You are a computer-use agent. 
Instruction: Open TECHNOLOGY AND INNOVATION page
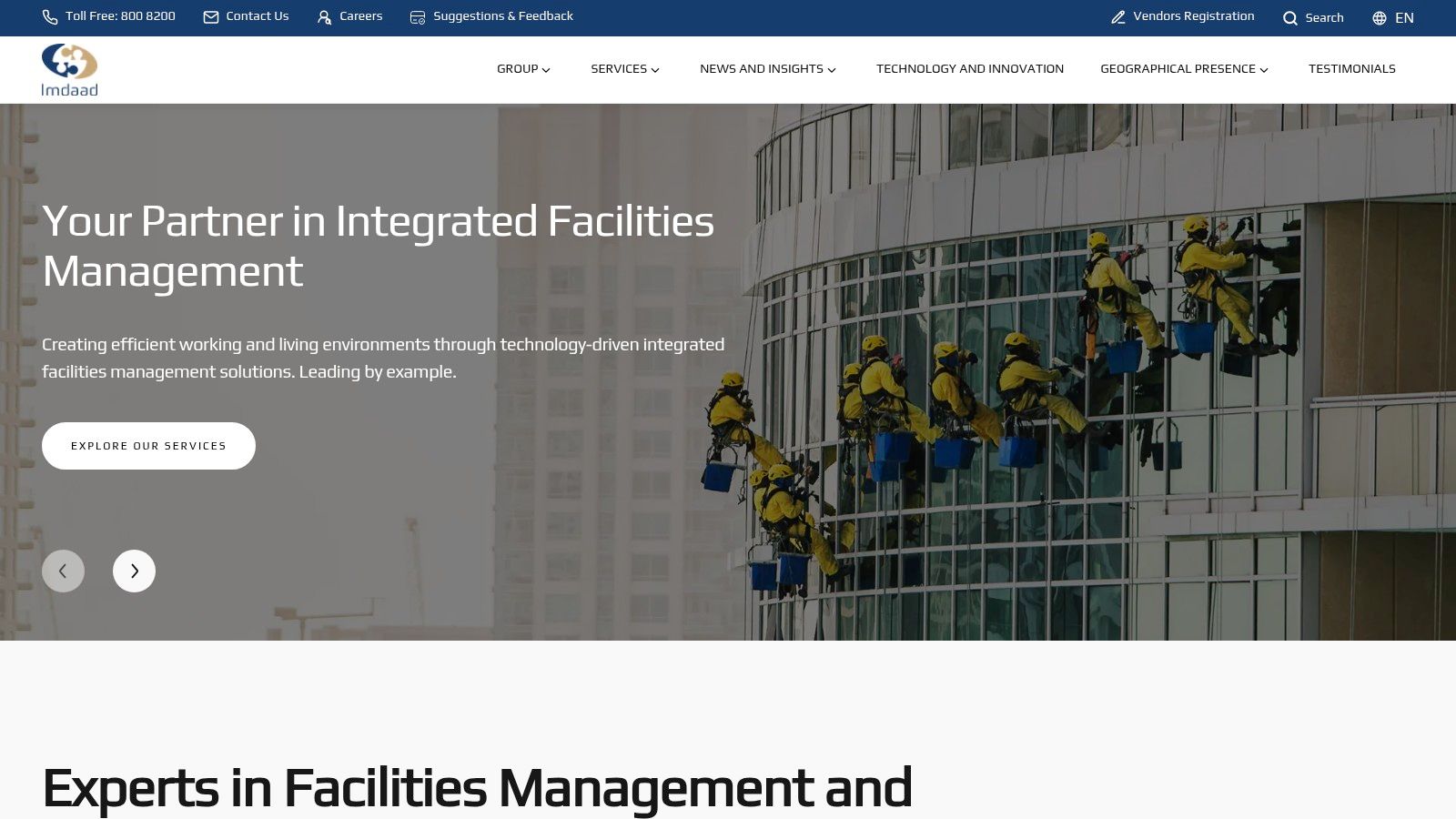[x=970, y=69]
